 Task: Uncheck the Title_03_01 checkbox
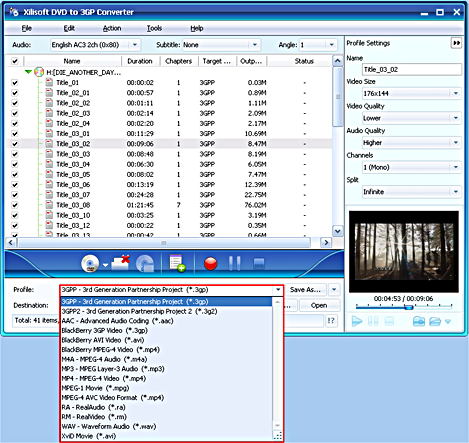pyautogui.click(x=15, y=134)
